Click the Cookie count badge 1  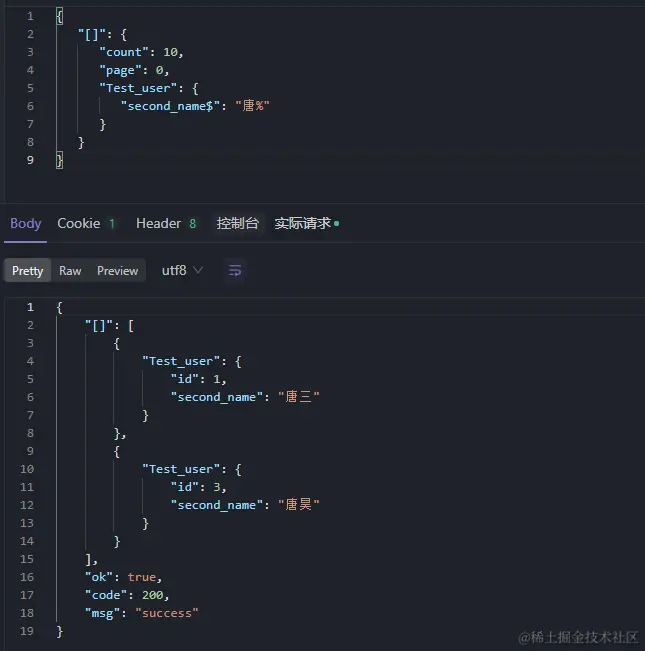coord(112,224)
